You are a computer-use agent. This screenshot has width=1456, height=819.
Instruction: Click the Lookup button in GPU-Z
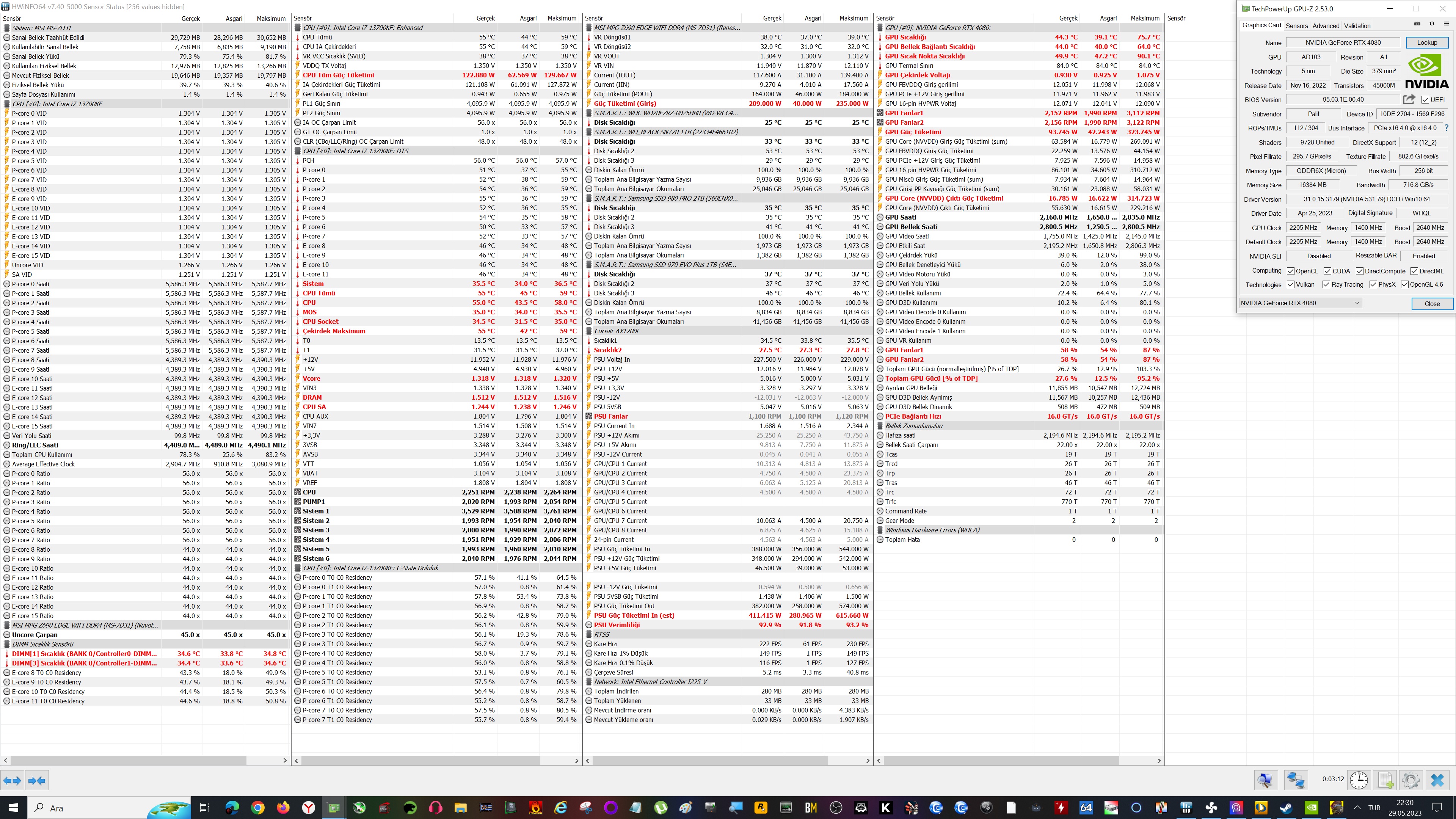coord(1426,42)
